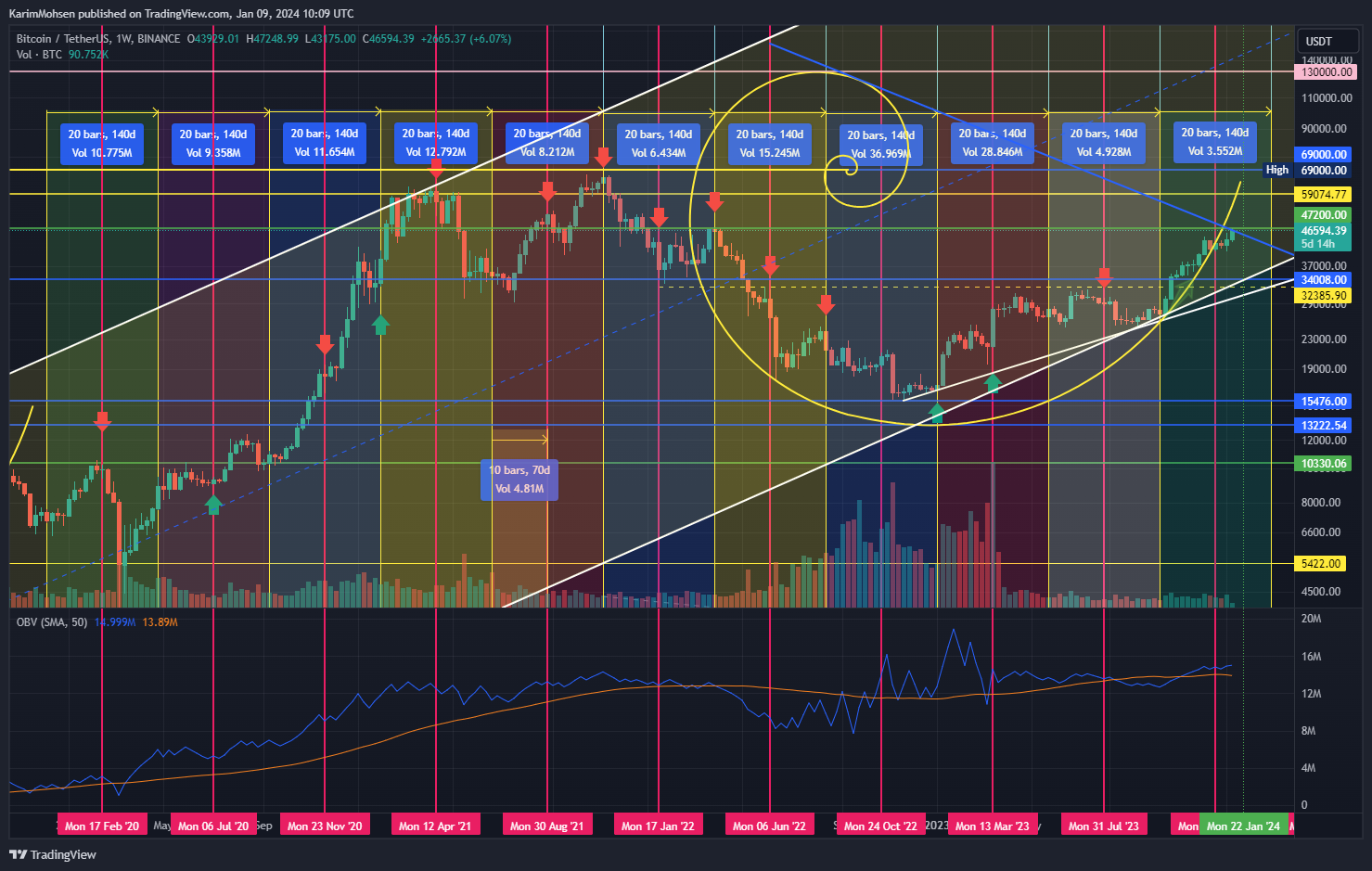Click red down arrow on Jul '23 line

coord(1104,276)
